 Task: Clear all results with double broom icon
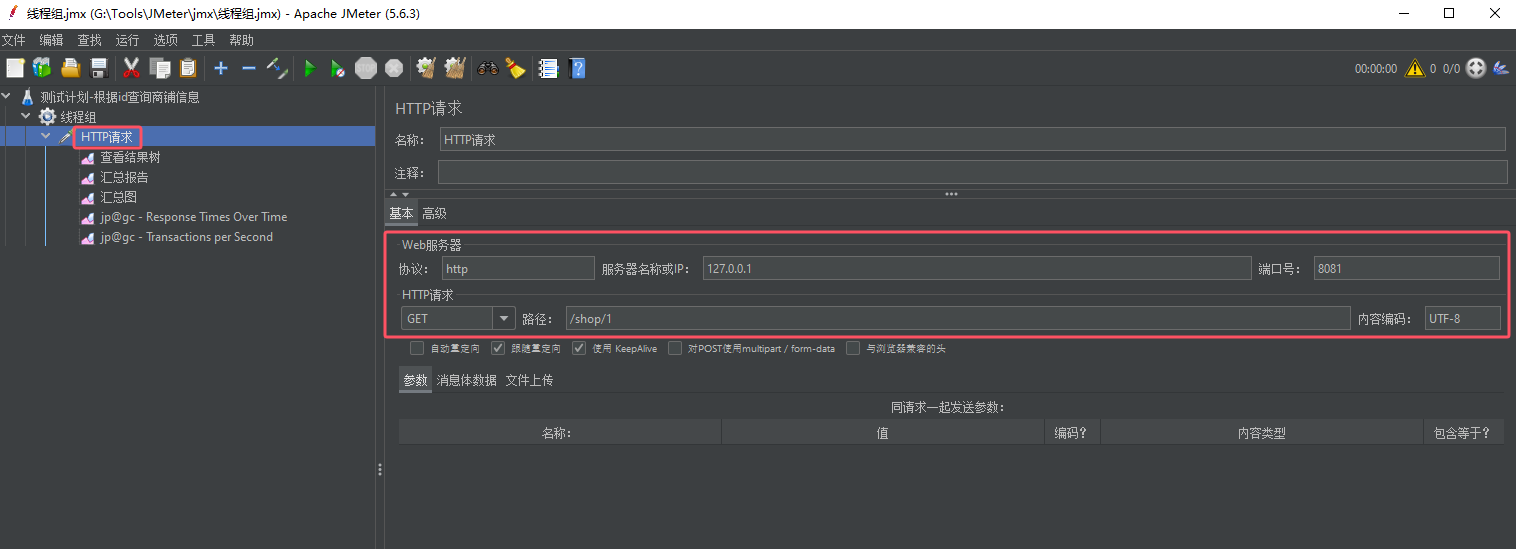point(455,68)
